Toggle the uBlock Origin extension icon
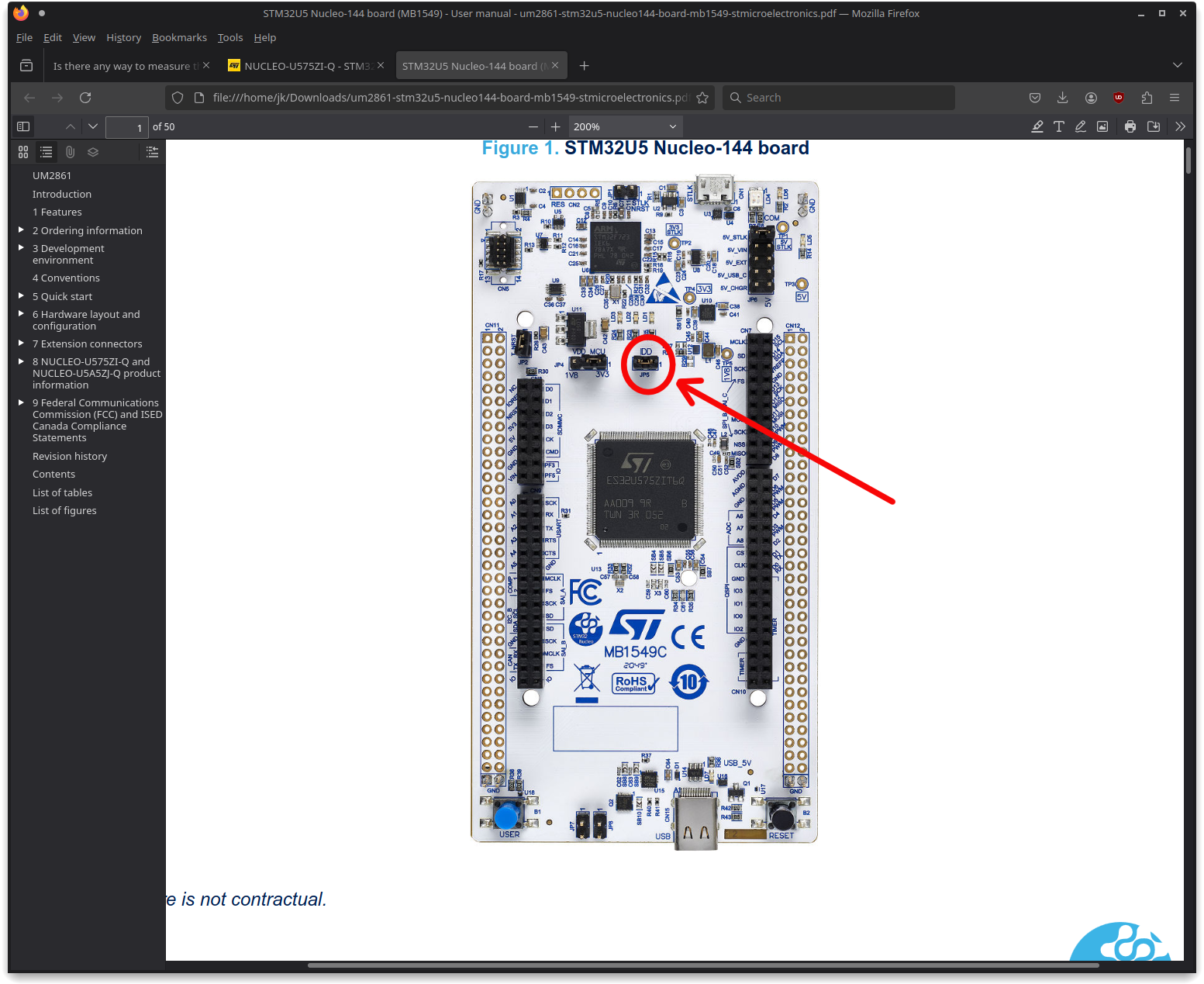The height and width of the screenshot is (984, 1204). pos(1119,97)
